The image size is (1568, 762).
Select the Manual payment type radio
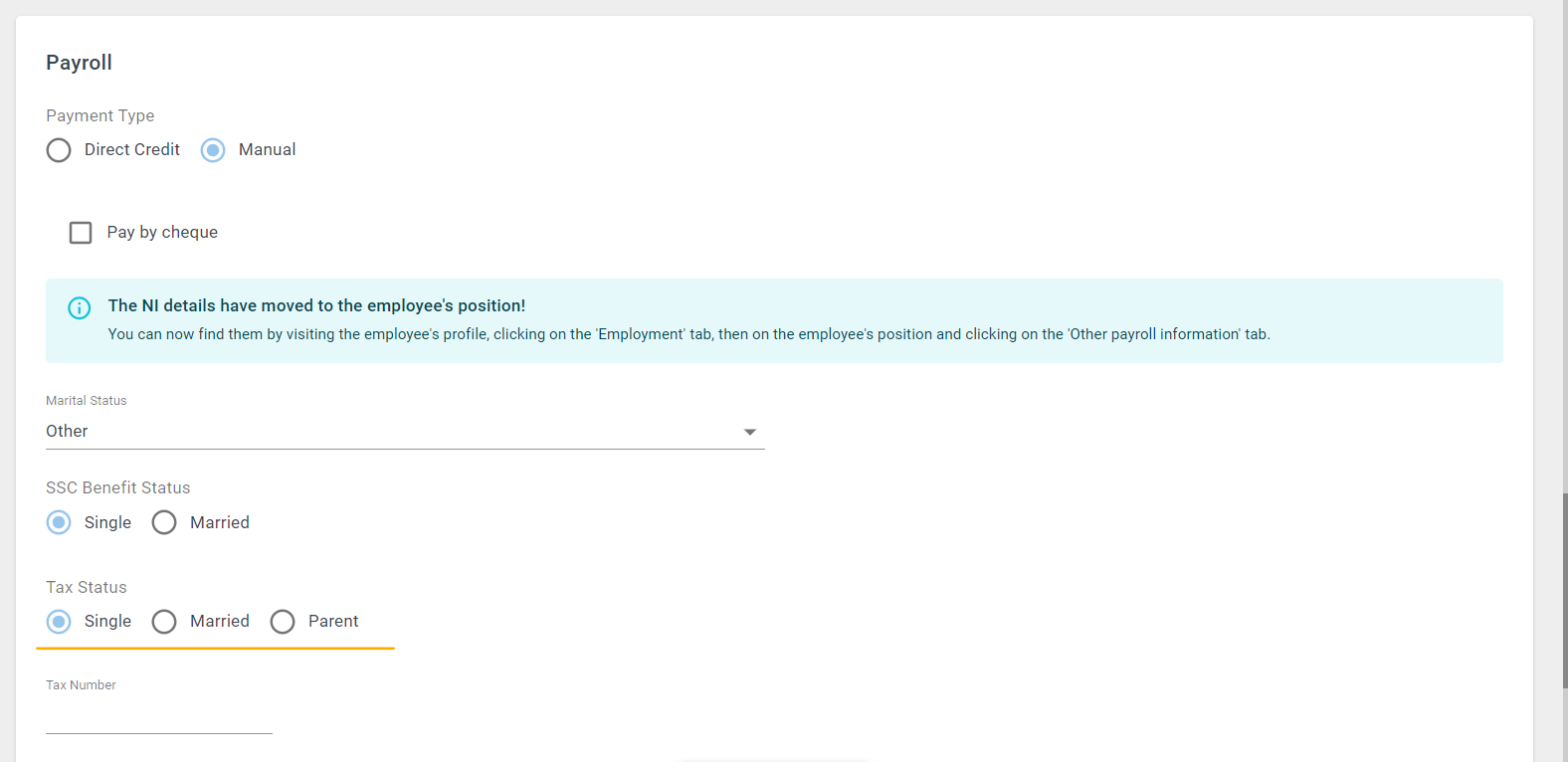[x=213, y=150]
